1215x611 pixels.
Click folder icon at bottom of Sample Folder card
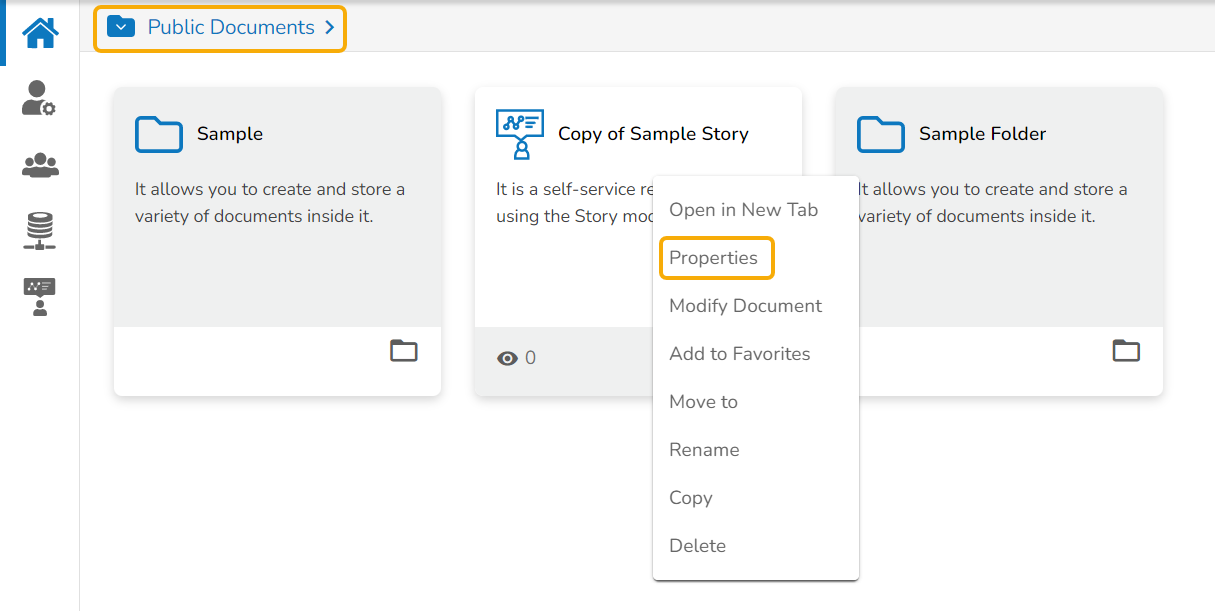click(x=1126, y=351)
